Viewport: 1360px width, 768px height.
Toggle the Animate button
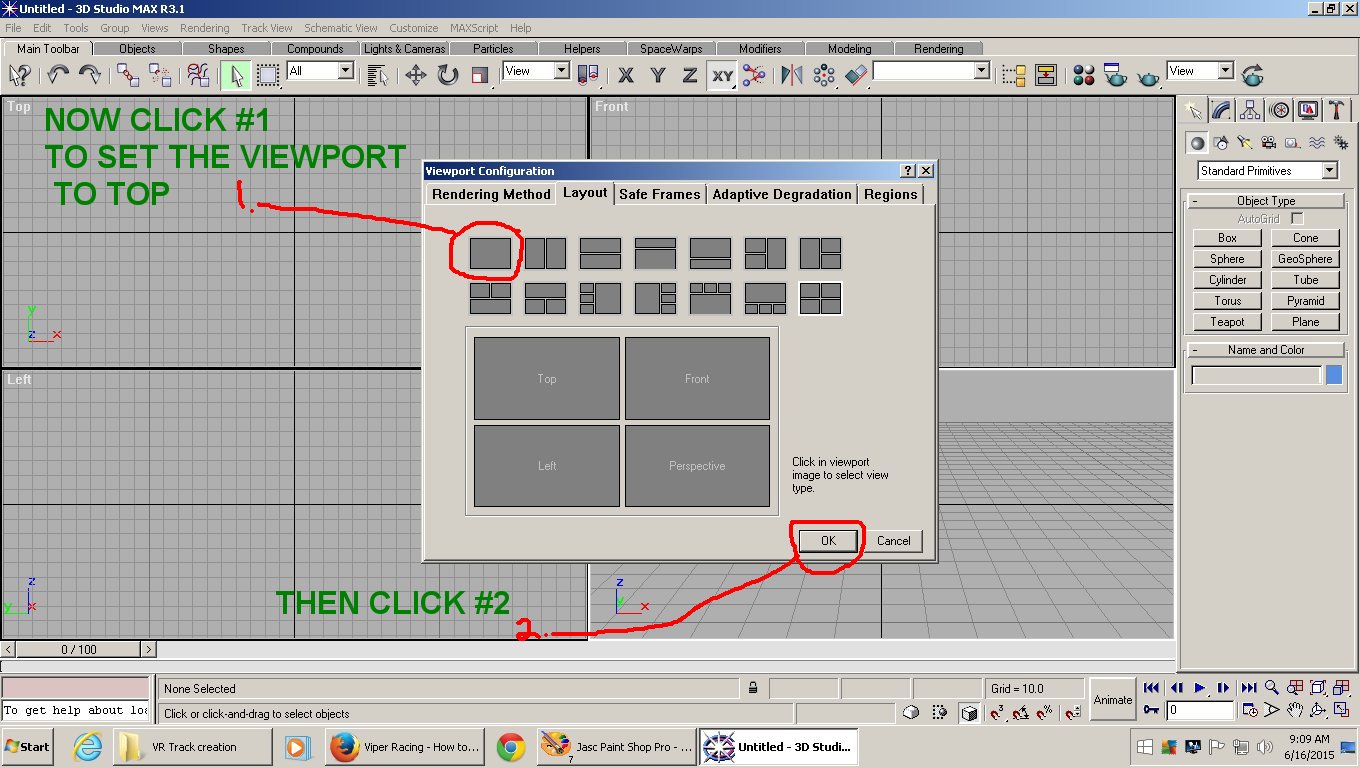click(x=1113, y=700)
